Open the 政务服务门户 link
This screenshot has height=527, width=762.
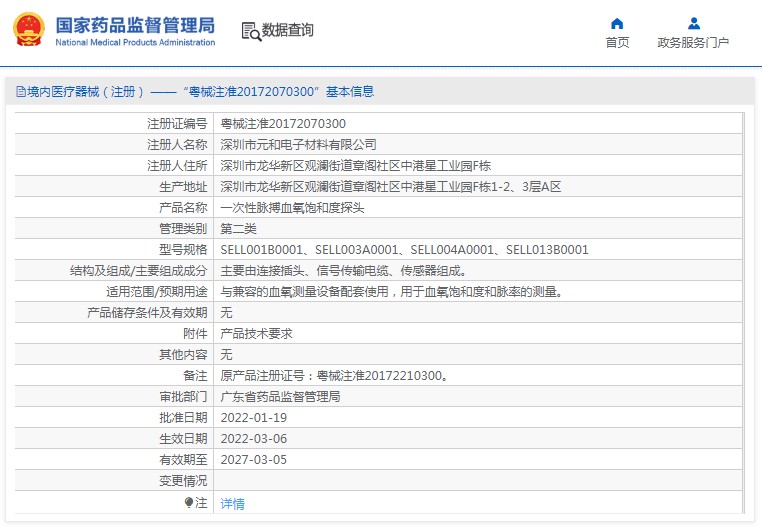[693, 43]
